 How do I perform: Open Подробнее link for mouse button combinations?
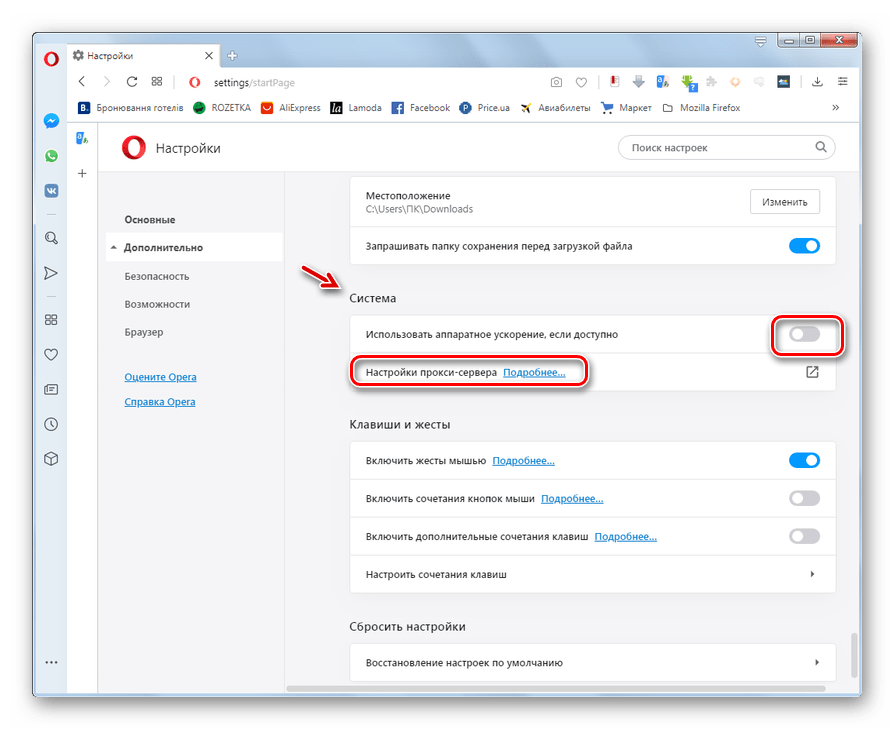pyautogui.click(x=572, y=499)
